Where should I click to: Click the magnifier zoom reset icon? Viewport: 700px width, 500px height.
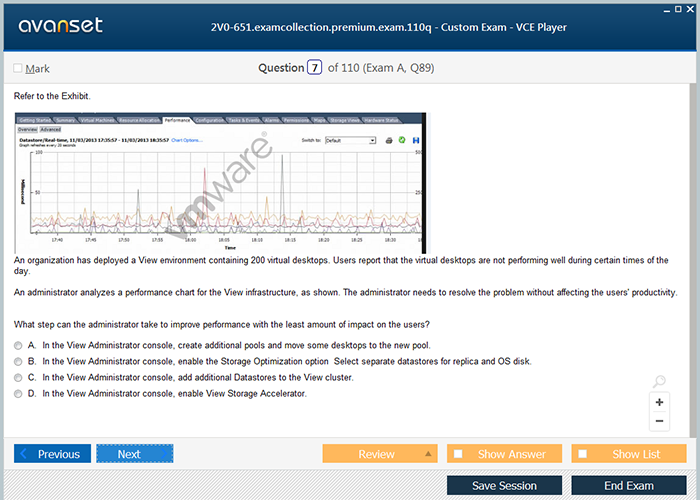658,382
